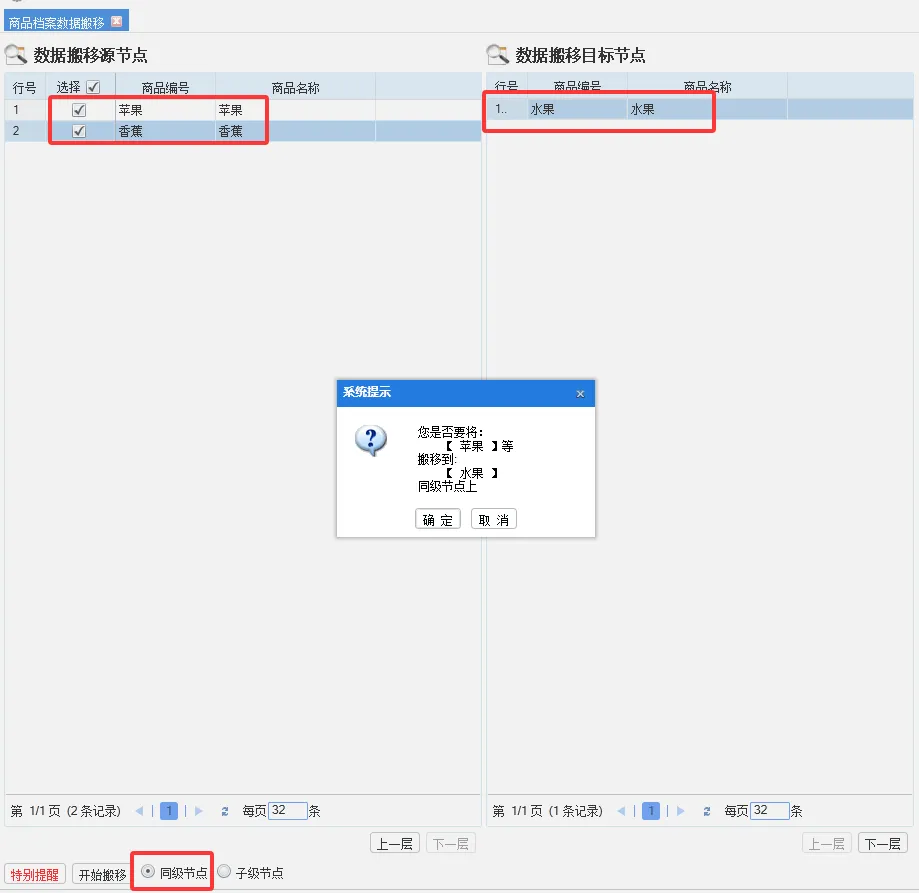Click the 开始搬移 button

pos(102,874)
